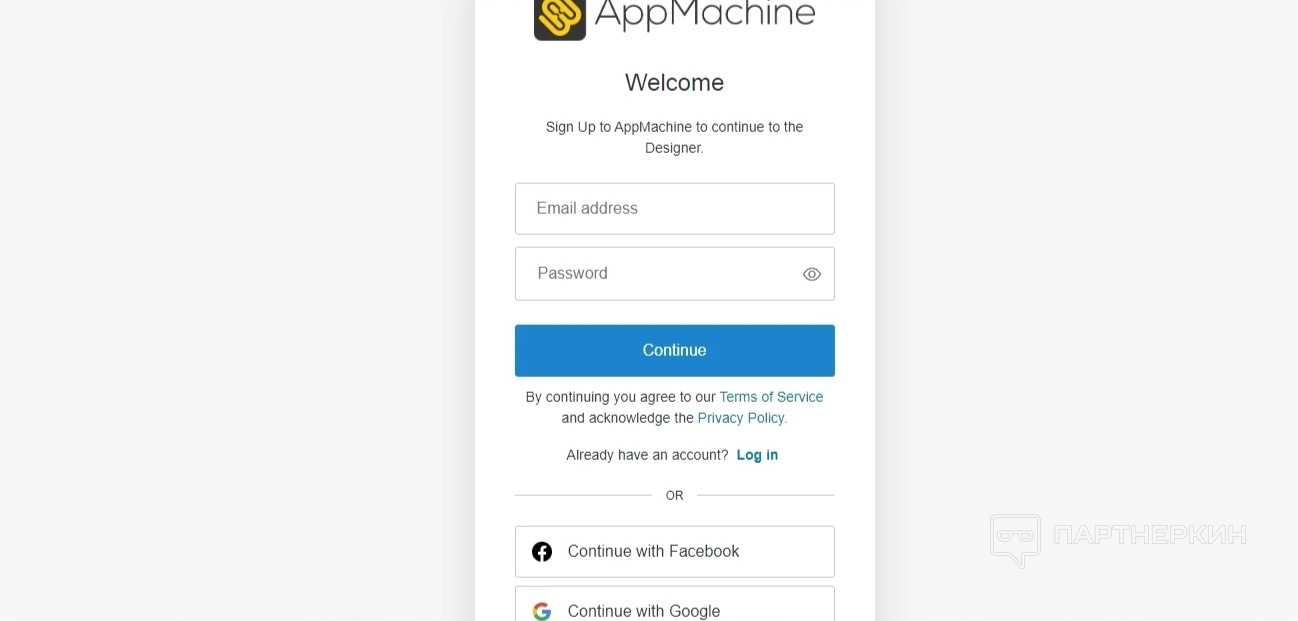Go to the Log in link
1298x621 pixels.
757,455
